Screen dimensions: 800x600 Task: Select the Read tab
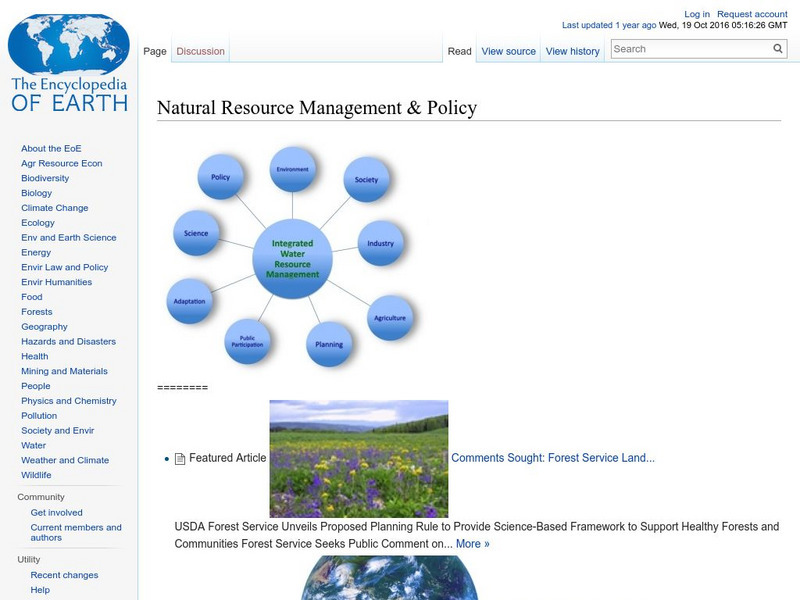point(459,50)
